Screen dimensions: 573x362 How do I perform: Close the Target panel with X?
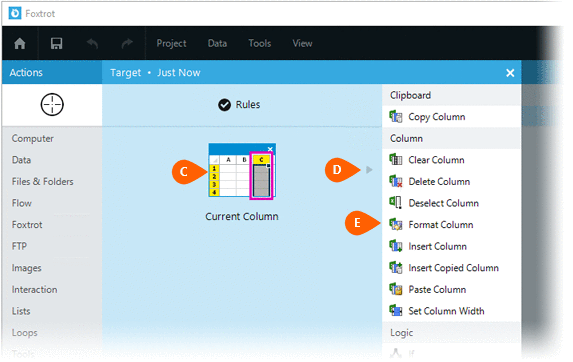(510, 73)
